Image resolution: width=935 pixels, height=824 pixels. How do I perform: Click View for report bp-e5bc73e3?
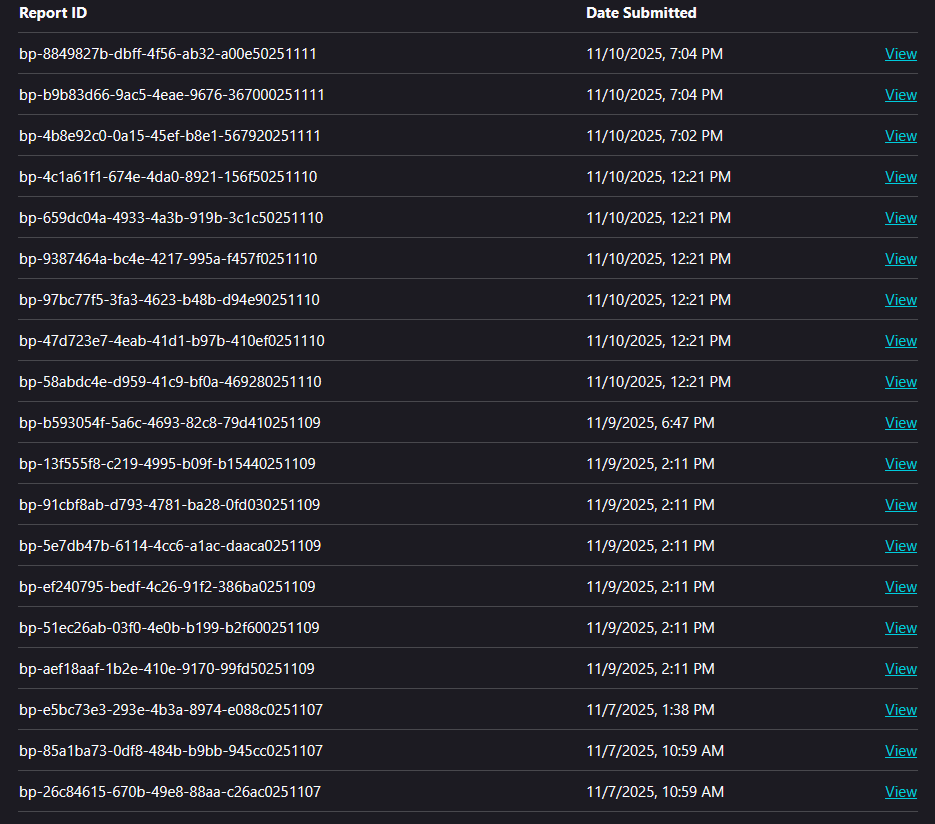coord(900,710)
